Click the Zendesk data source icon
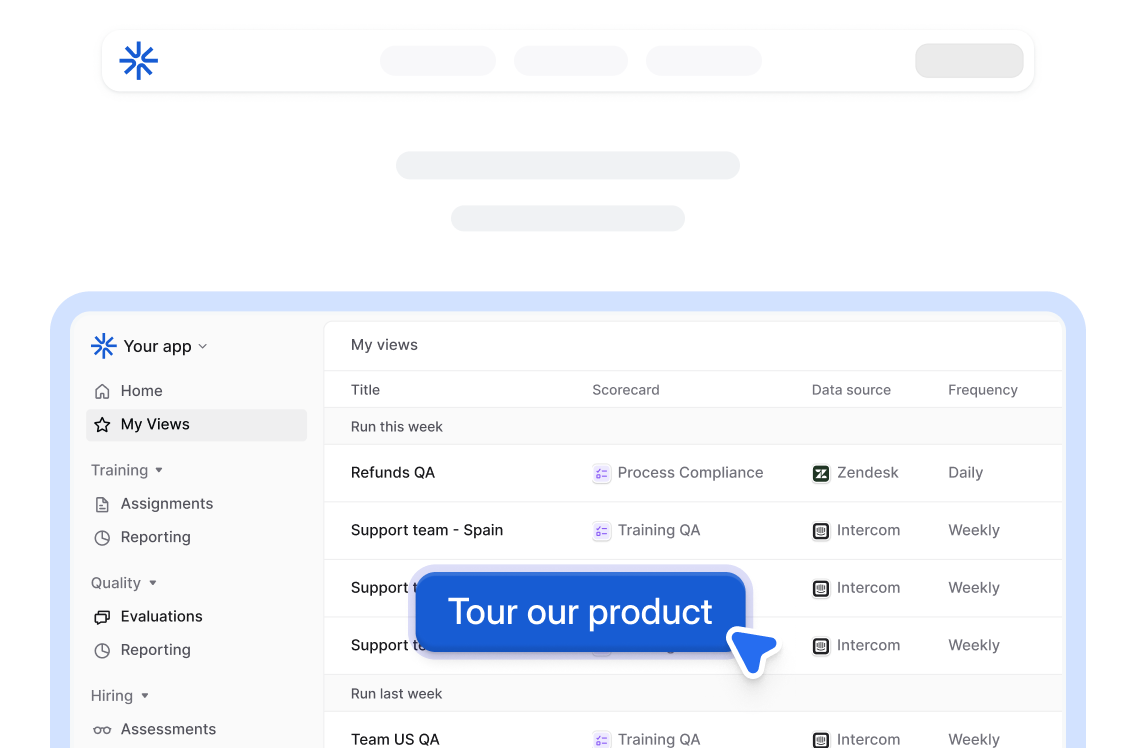The image size is (1136, 748). click(x=821, y=472)
